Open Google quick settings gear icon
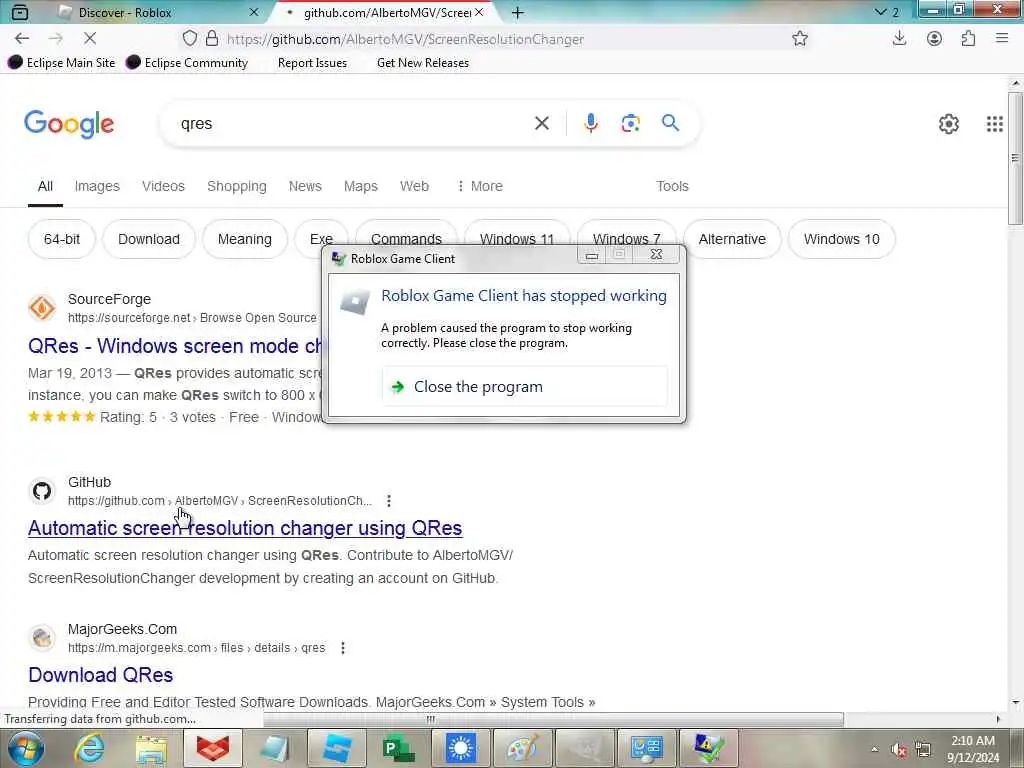Viewport: 1024px width, 768px height. [948, 123]
